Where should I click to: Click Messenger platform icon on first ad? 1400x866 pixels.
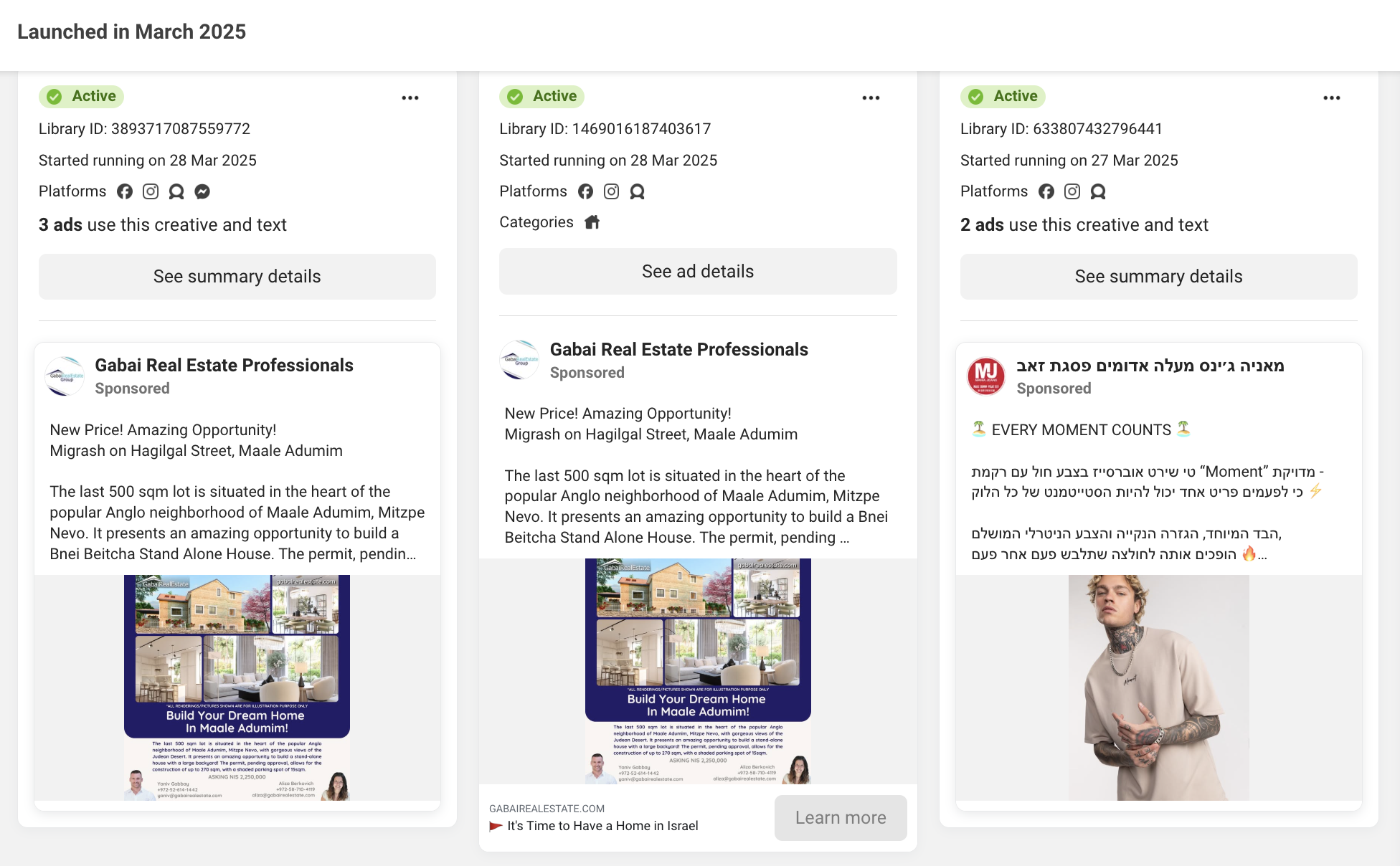pyautogui.click(x=202, y=191)
